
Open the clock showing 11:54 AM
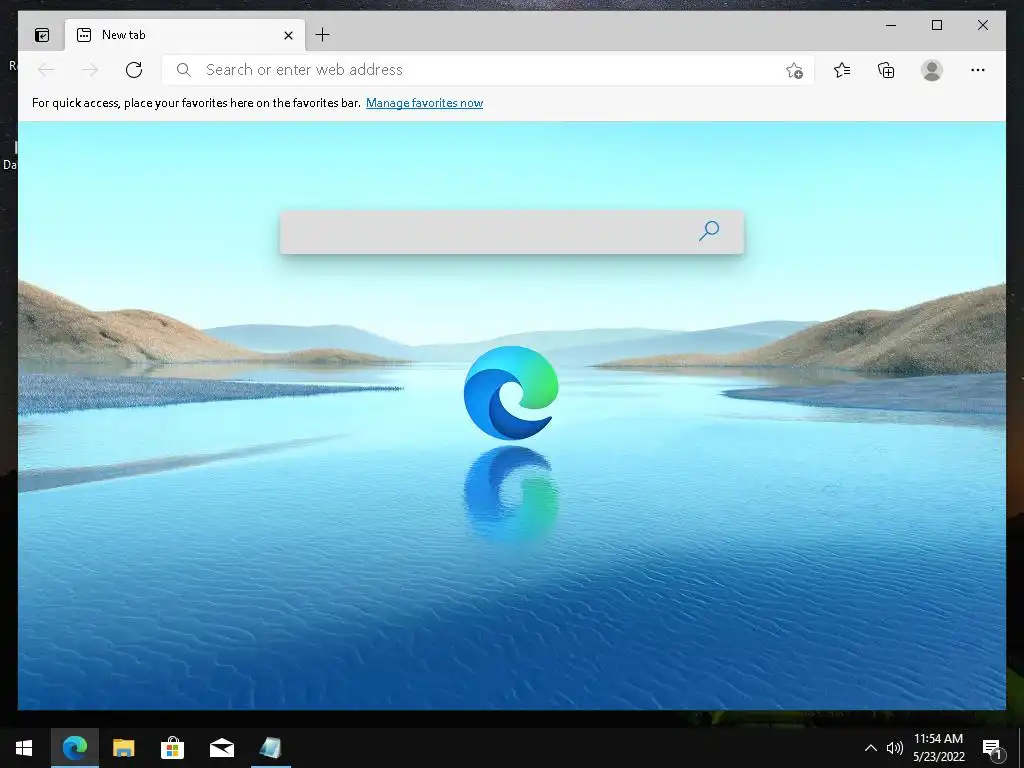point(938,748)
